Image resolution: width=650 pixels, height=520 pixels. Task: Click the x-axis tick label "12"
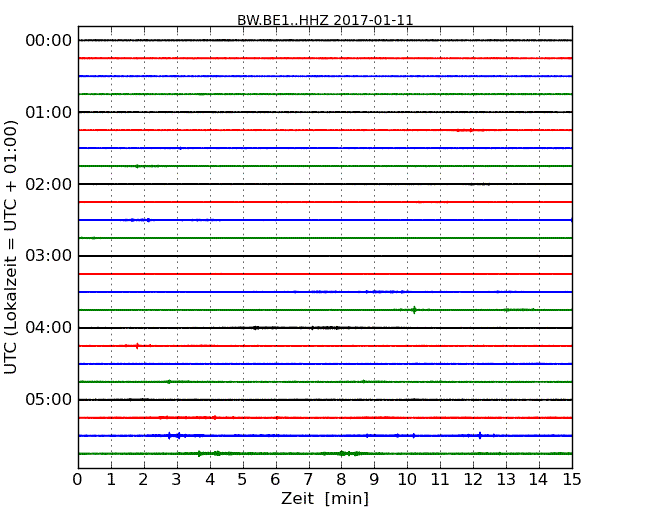pyautogui.click(x=473, y=480)
